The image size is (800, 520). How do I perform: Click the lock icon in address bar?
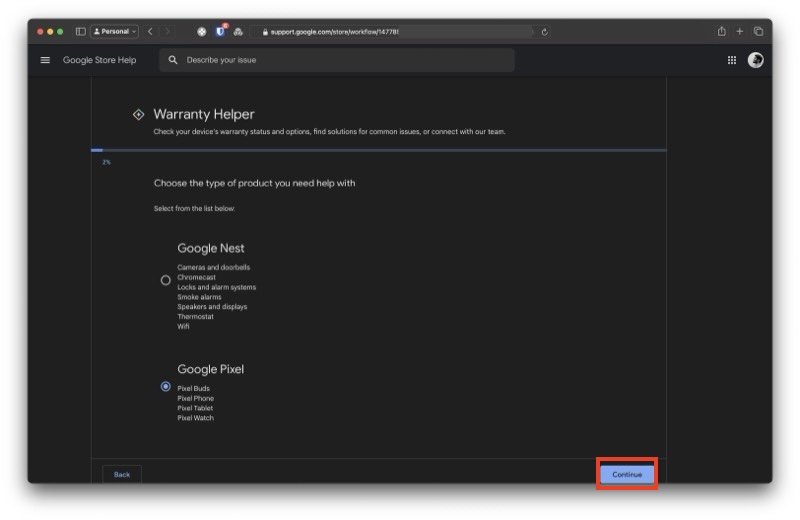click(x=265, y=32)
